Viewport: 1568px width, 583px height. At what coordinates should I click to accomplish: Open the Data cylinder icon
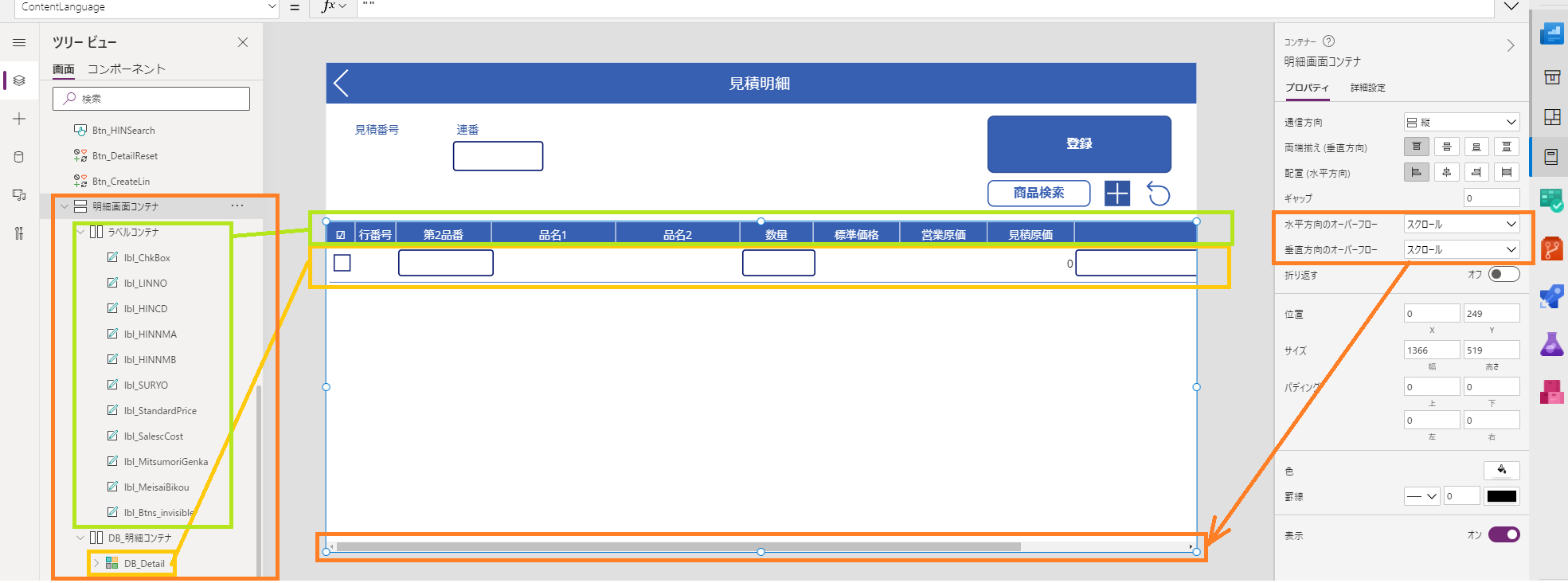[19, 157]
